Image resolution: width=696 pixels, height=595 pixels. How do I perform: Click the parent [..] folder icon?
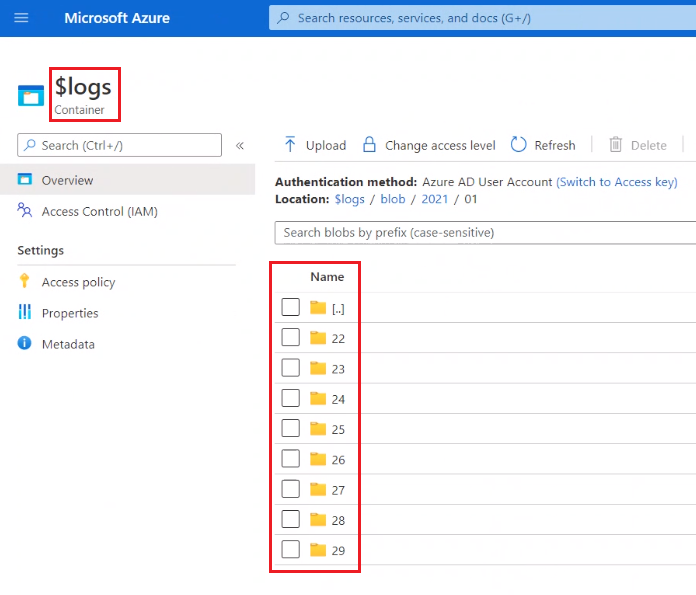point(318,307)
